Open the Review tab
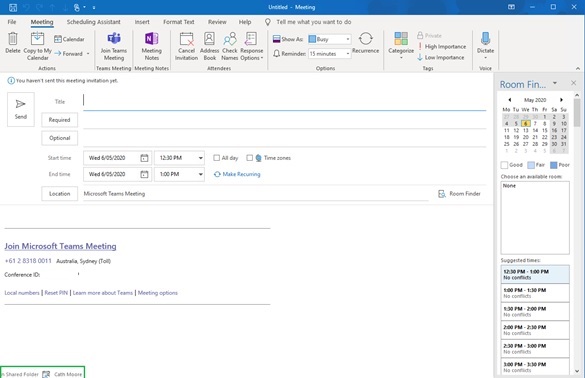Screen dimensions: 585x378 pos(217,22)
